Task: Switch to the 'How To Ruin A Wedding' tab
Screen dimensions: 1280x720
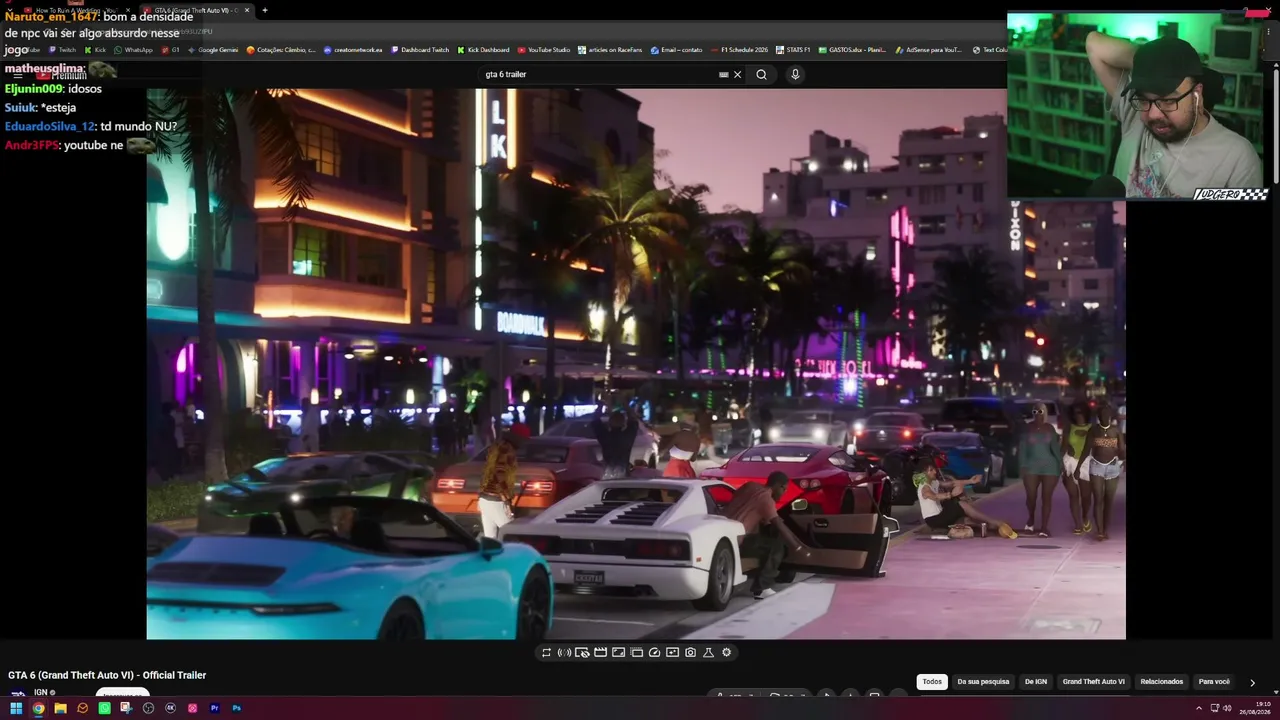Action: (76, 10)
